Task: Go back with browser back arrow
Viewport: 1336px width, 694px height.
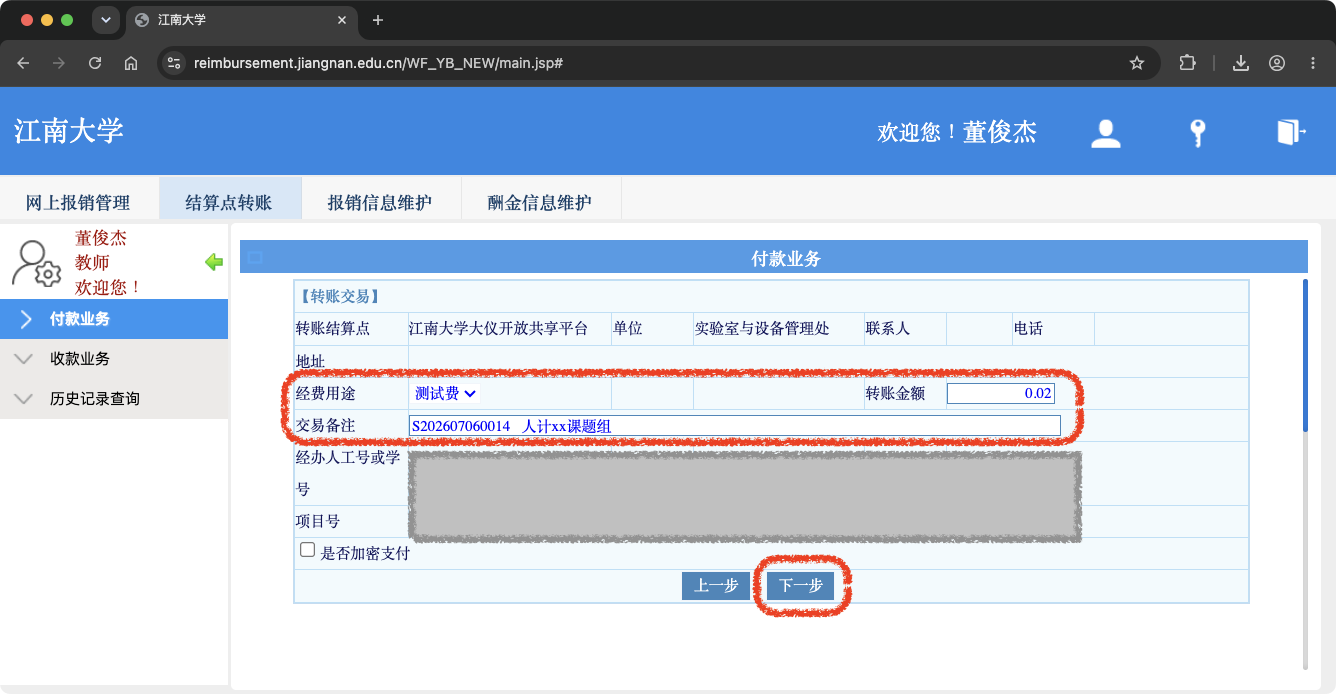Action: click(x=24, y=63)
